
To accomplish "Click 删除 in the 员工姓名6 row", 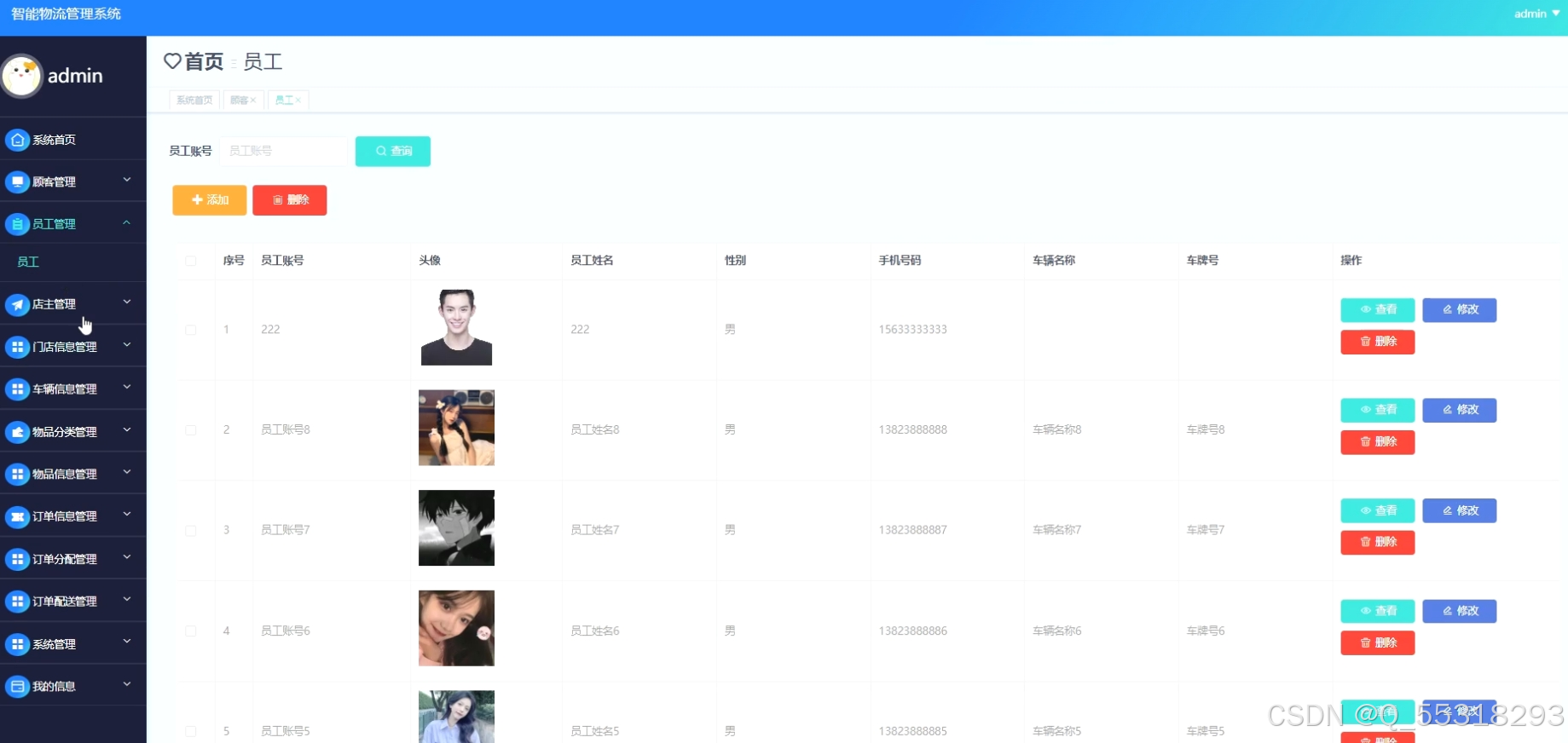I will pyautogui.click(x=1378, y=643).
